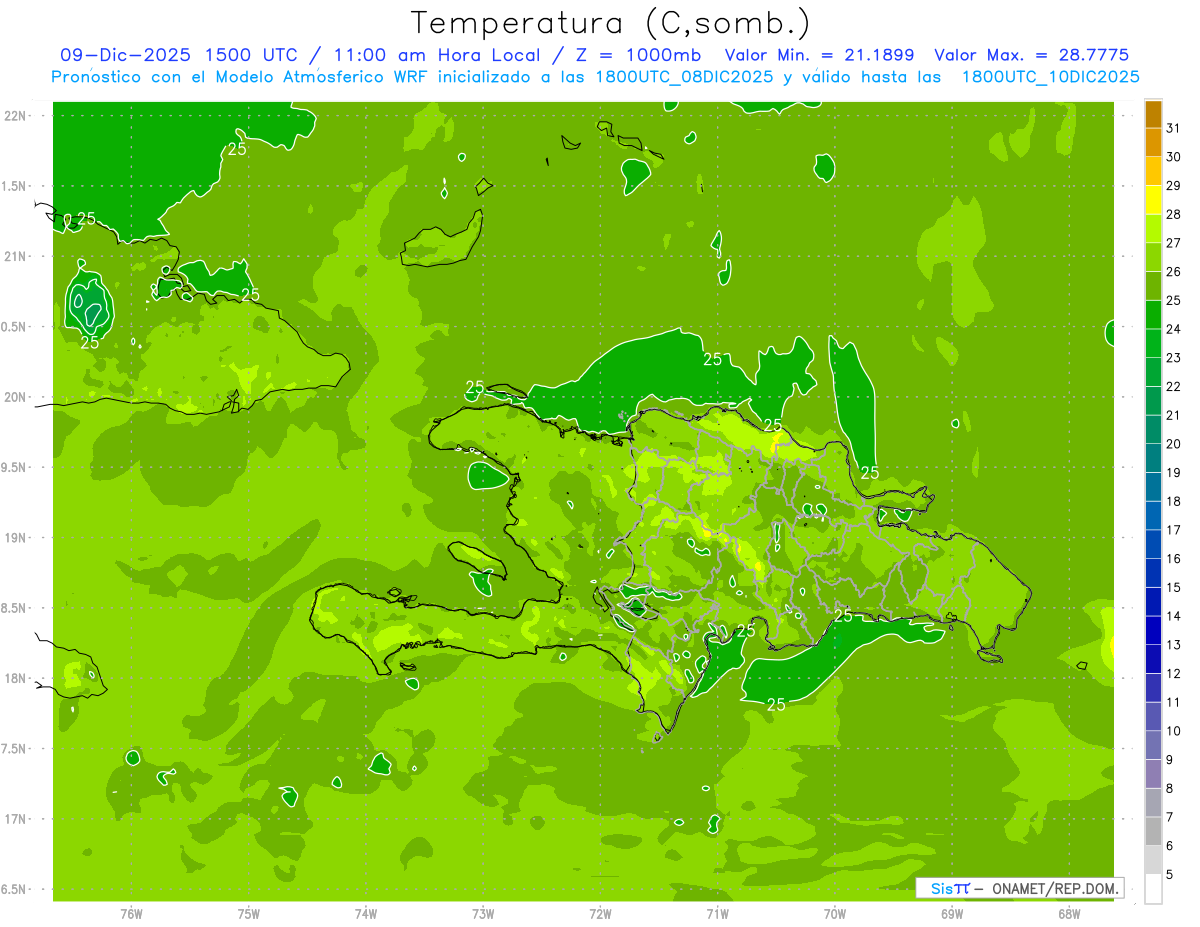Click the '76W' longitude axis label
Viewport: 1200px width, 927px height.
pos(131,914)
